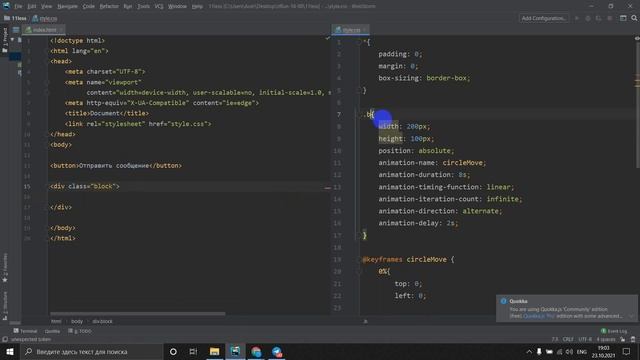Expand the Quokka notification chevron
This screenshot has height=360, width=640.
pos(631,316)
